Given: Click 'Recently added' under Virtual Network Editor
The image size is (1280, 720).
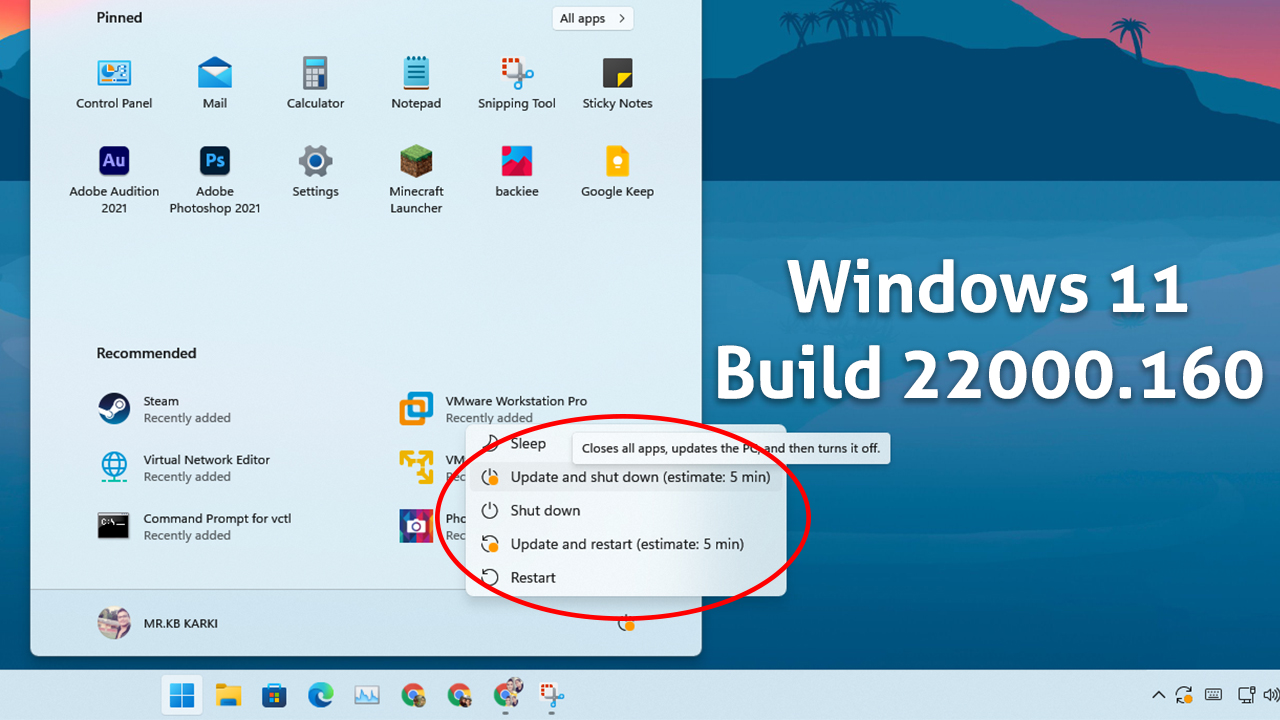Looking at the screenshot, I should click(x=187, y=477).
